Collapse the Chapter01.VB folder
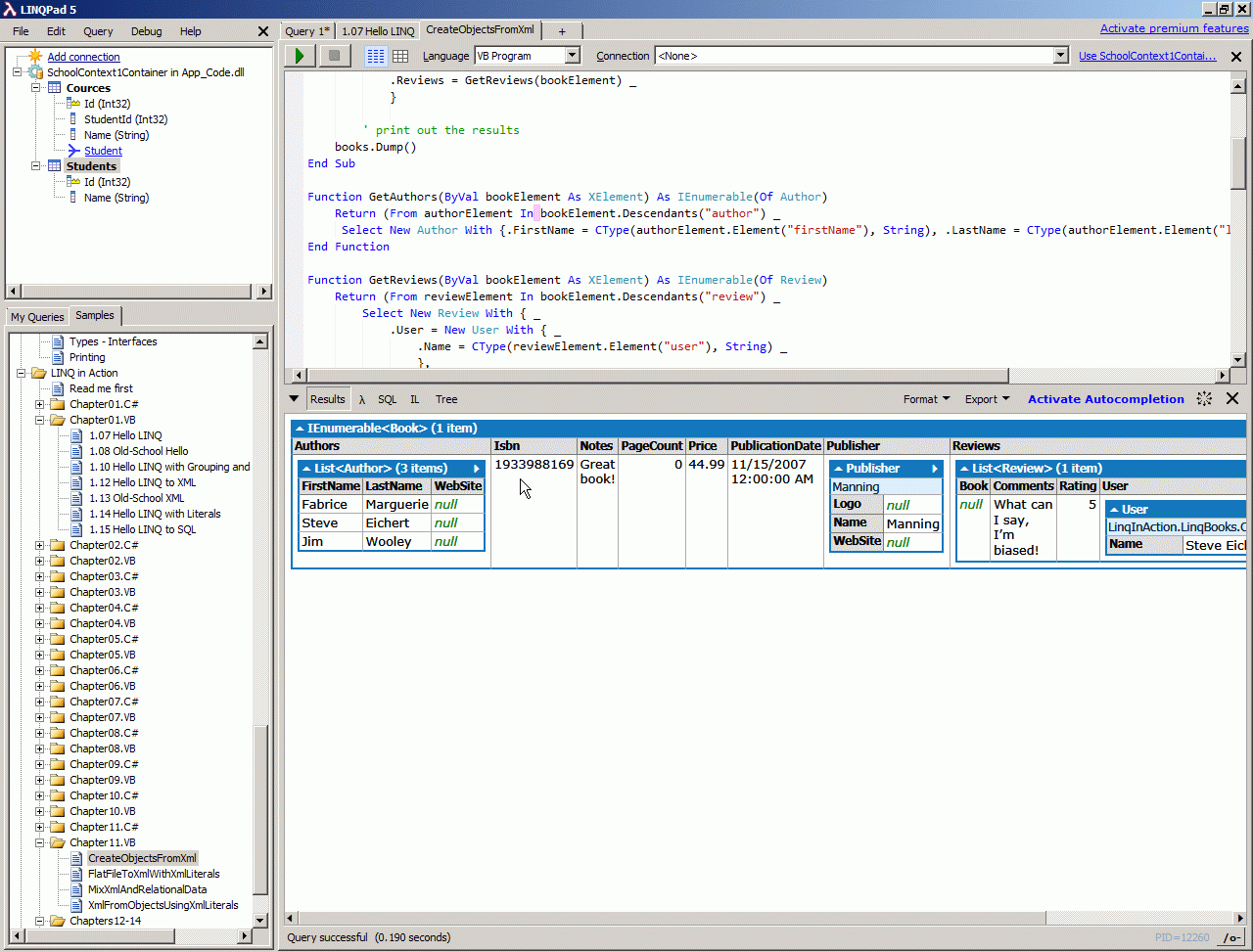1253x952 pixels. tap(40, 420)
